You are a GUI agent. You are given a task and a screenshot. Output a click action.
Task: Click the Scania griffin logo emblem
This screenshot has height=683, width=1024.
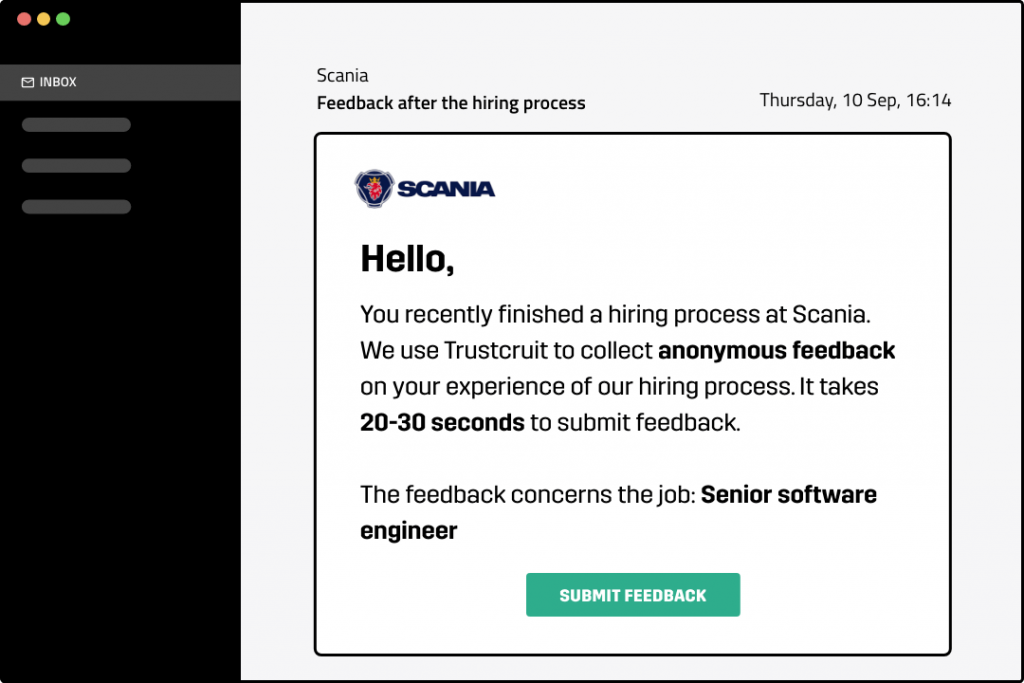point(374,188)
